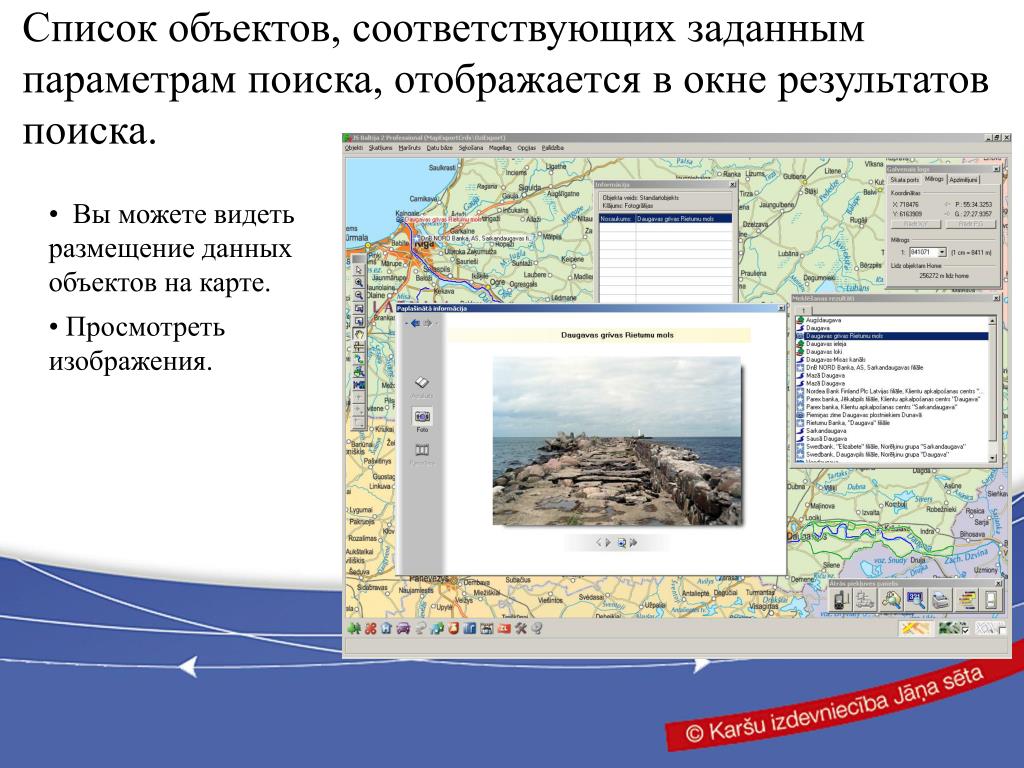This screenshot has width=1024, height=768.
Task: Switch to the Skata ports tab
Action: pyautogui.click(x=904, y=180)
